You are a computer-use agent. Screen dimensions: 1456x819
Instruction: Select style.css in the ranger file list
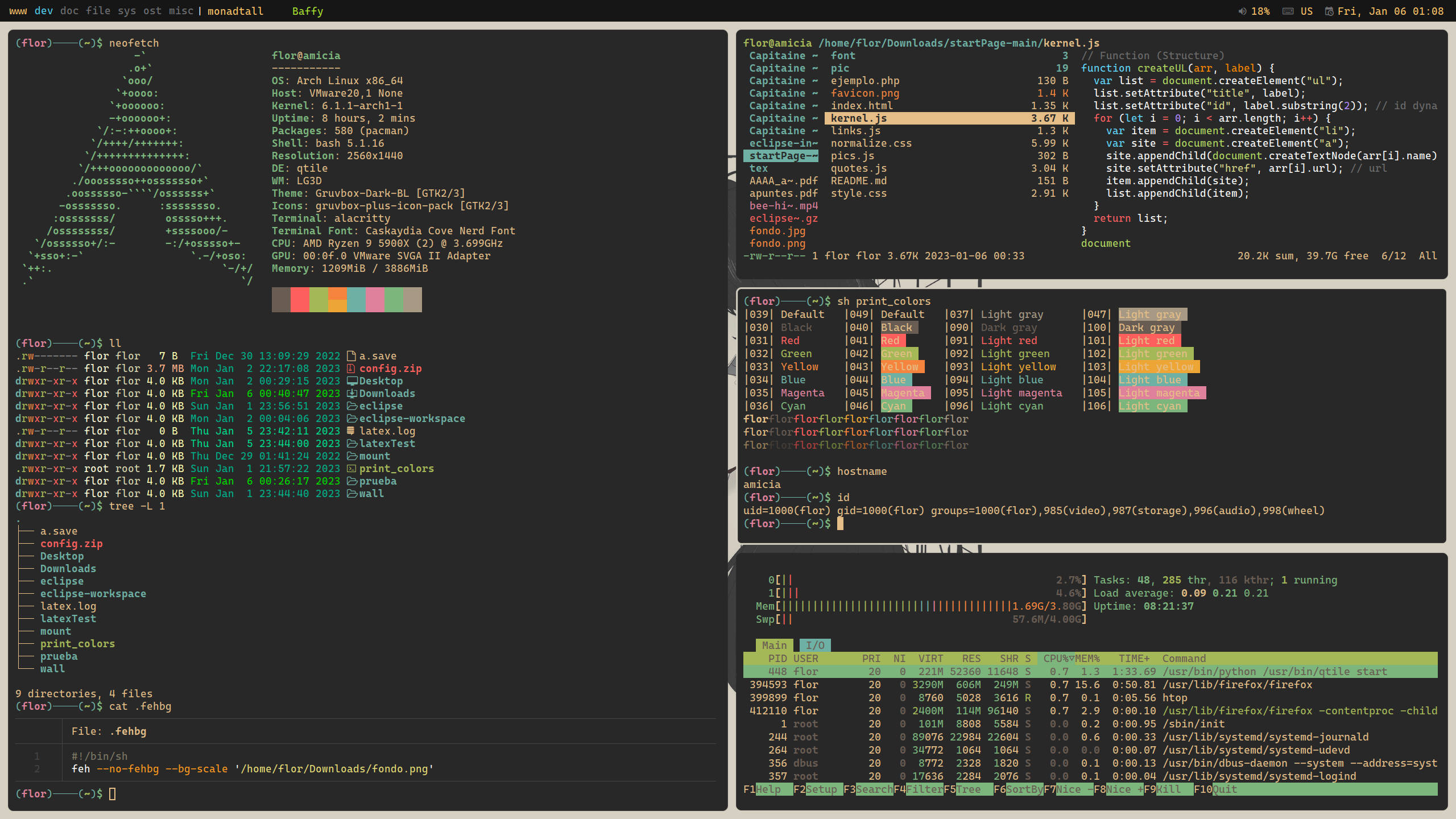coord(949,193)
